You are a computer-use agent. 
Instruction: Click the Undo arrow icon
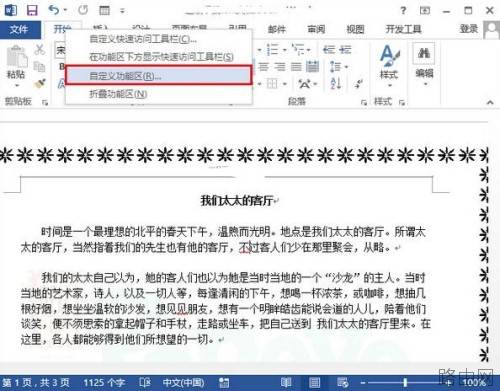[53, 10]
